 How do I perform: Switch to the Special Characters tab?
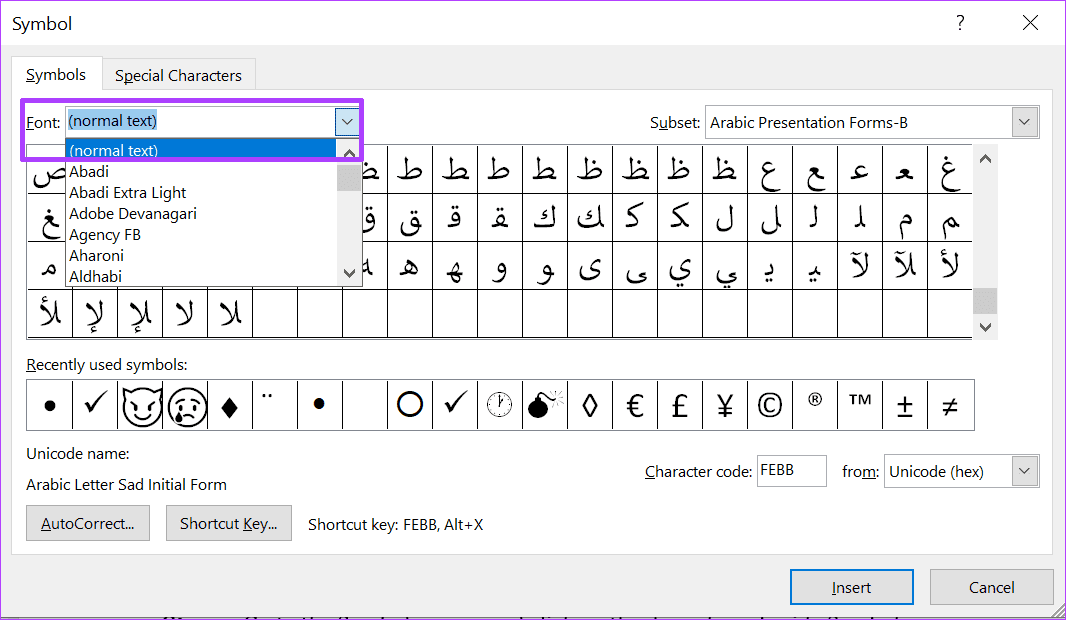click(178, 74)
